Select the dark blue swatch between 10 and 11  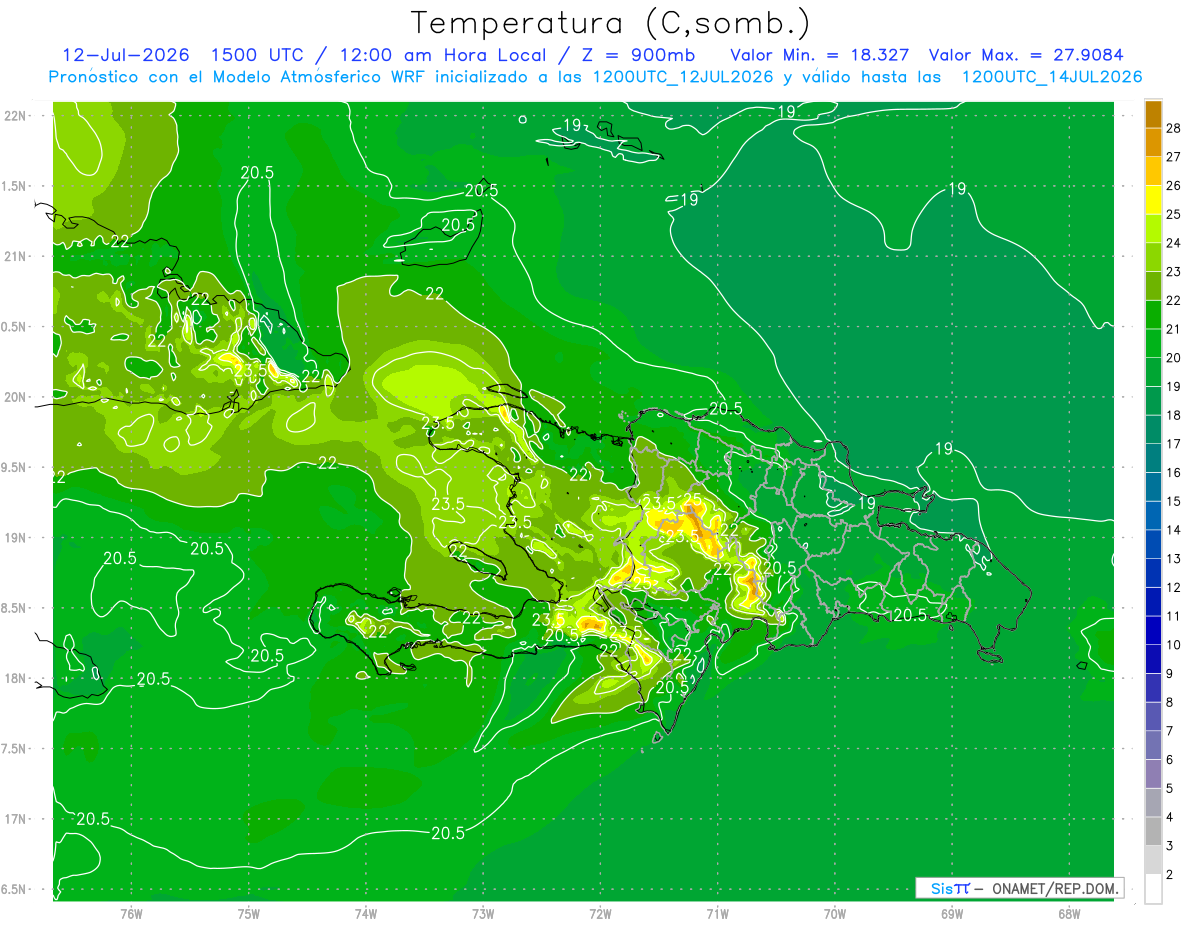tap(1153, 630)
